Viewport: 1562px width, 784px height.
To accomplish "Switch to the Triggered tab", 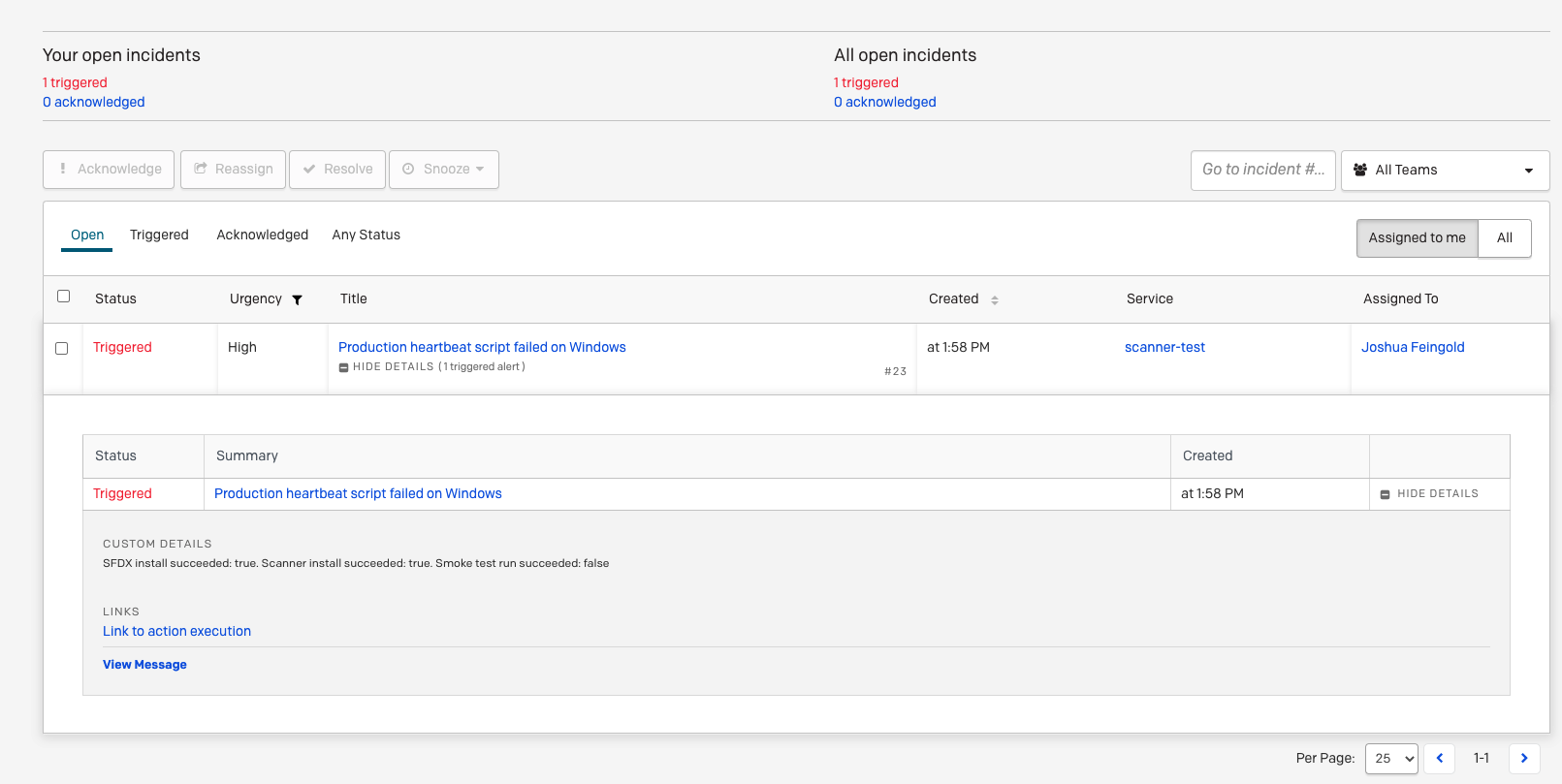I will (x=159, y=235).
